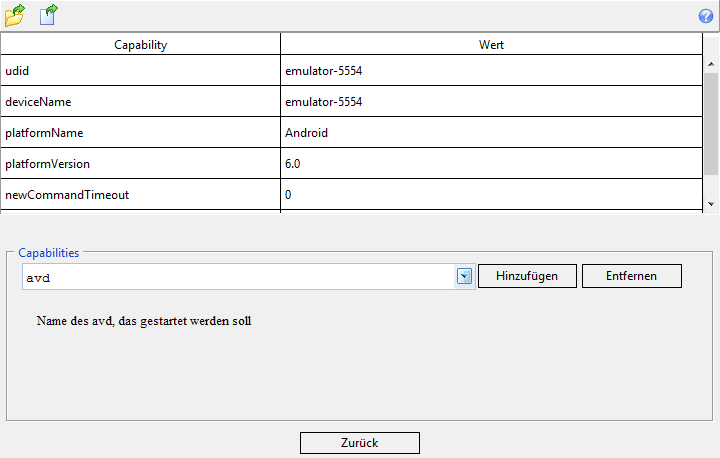Click the Capability column header

pos(140,45)
